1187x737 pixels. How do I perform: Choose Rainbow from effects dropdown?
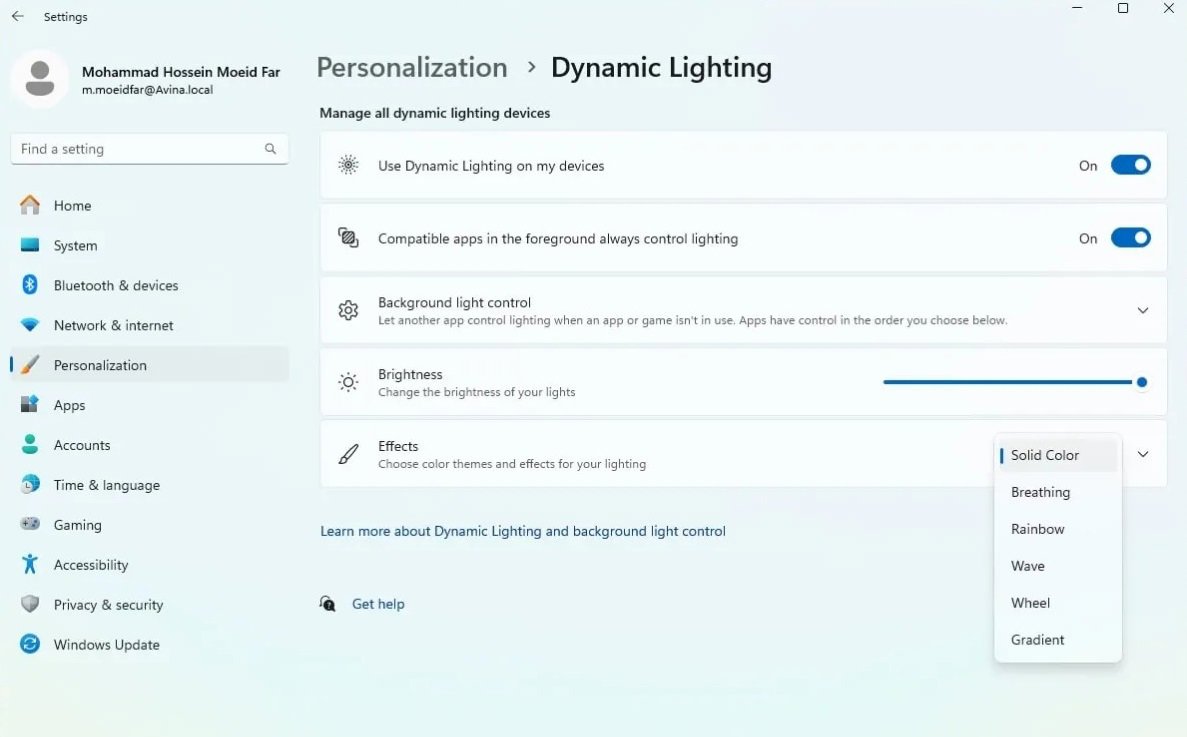[x=1038, y=529]
